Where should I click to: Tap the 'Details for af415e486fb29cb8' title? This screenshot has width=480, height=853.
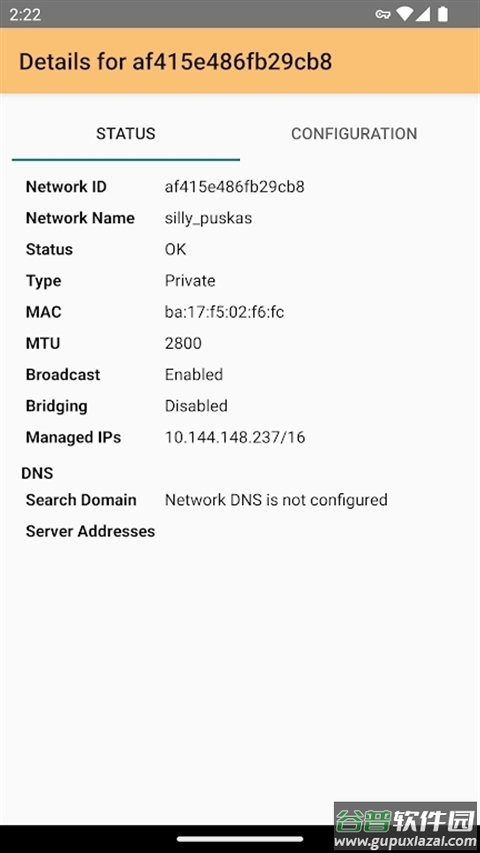(175, 61)
